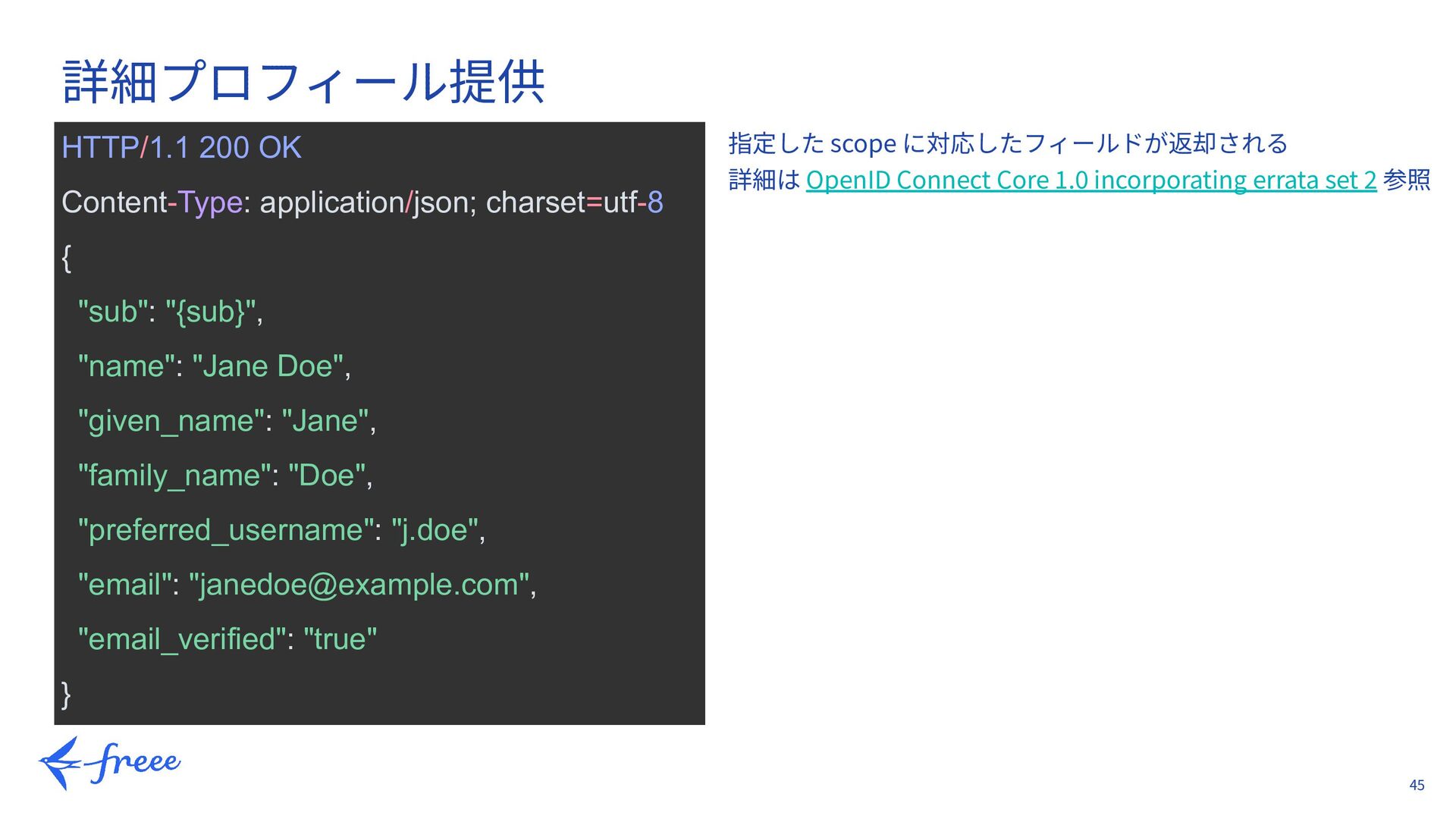Screen dimensions: 1456x819
Task: Click the "family_name" field line
Action: point(225,475)
